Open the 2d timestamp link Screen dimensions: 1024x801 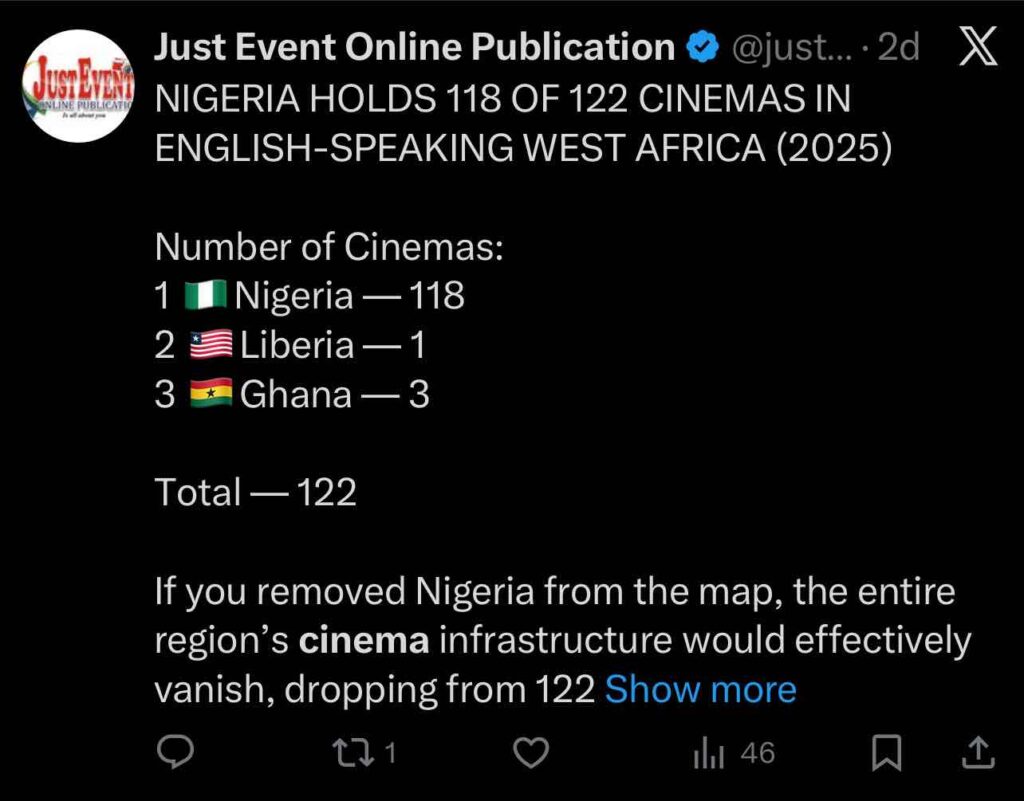point(898,48)
